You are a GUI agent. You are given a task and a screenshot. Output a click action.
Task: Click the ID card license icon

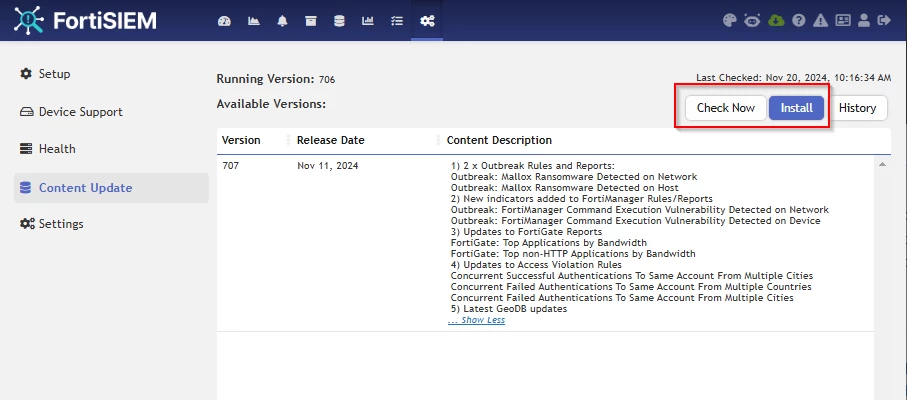(843, 21)
